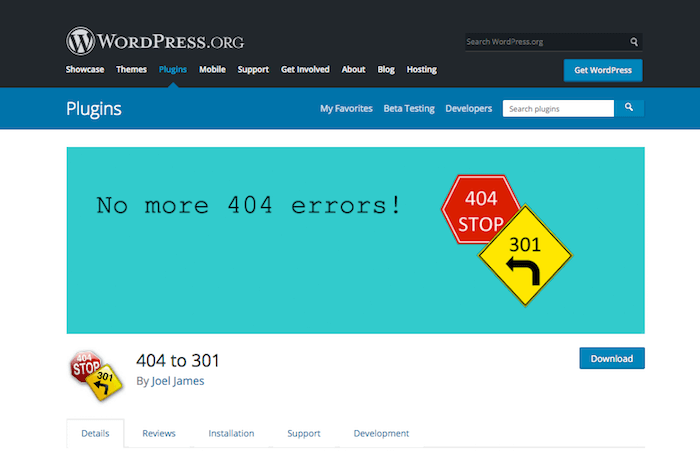Image resolution: width=700 pixels, height=453 pixels.
Task: Go to the Themes section
Action: pyautogui.click(x=131, y=69)
